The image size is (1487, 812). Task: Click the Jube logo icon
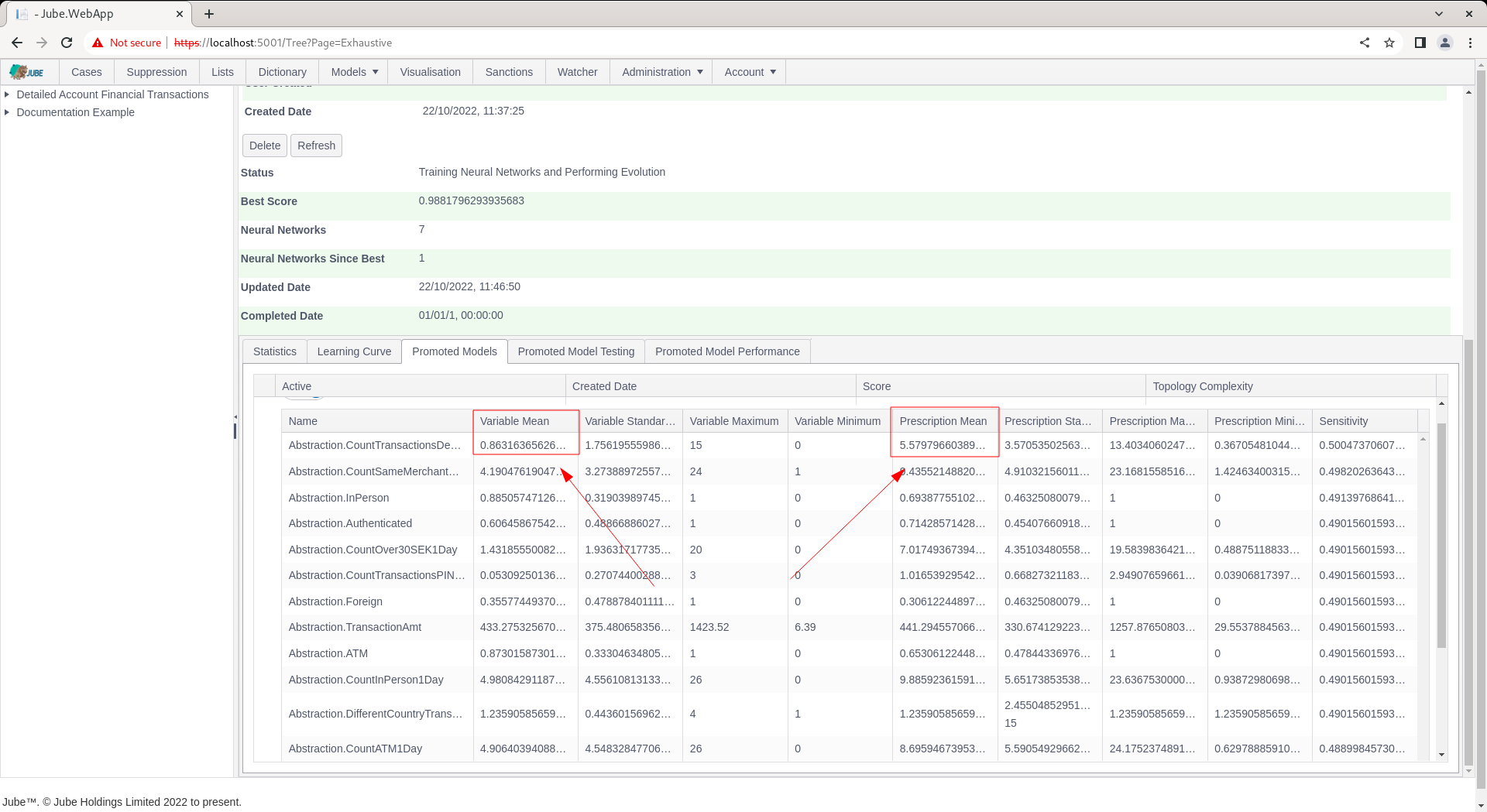click(x=27, y=72)
